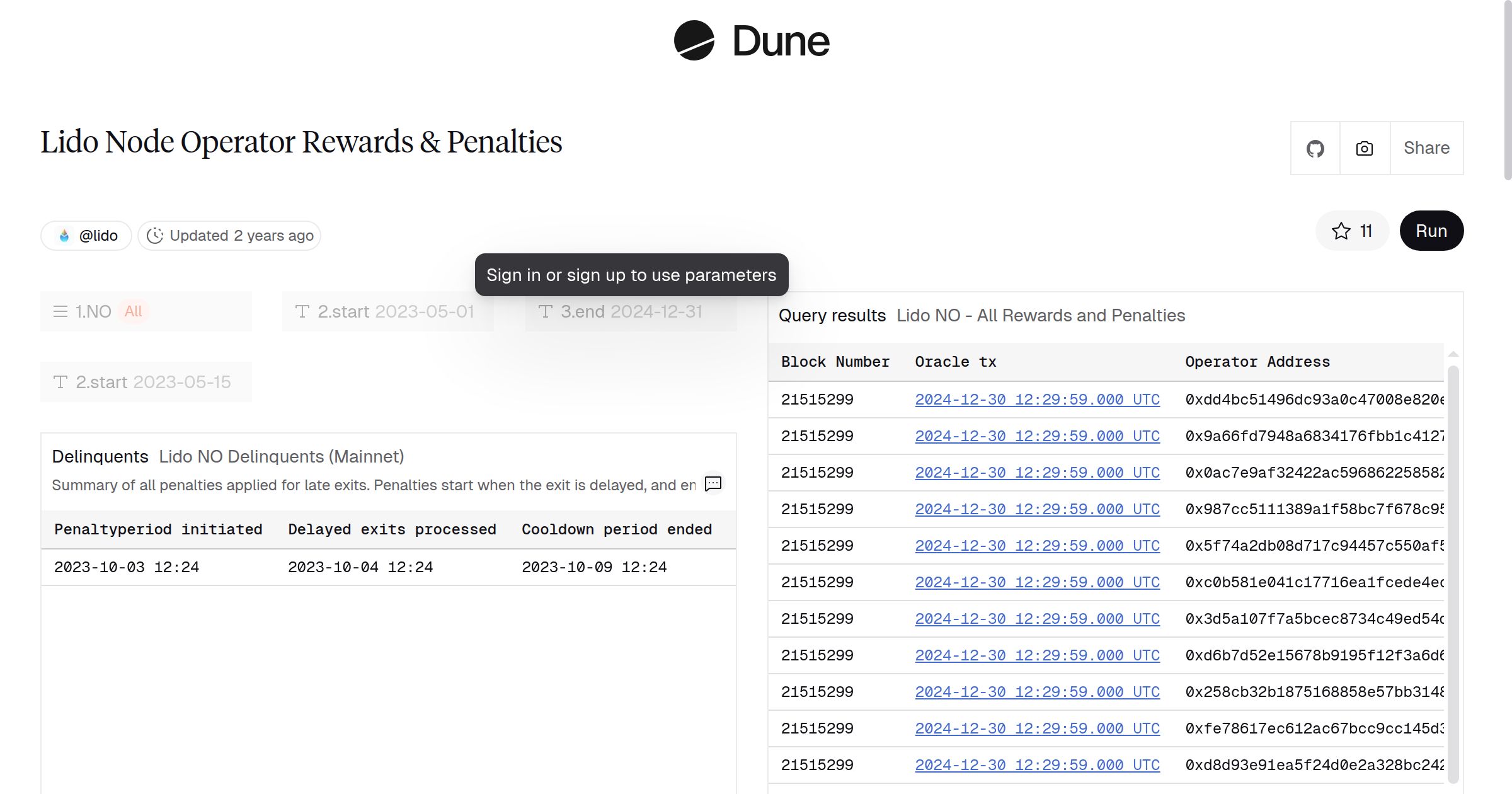The image size is (1512, 794).
Task: Click the 2.start 2023-05-15 parameter field
Action: click(146, 382)
